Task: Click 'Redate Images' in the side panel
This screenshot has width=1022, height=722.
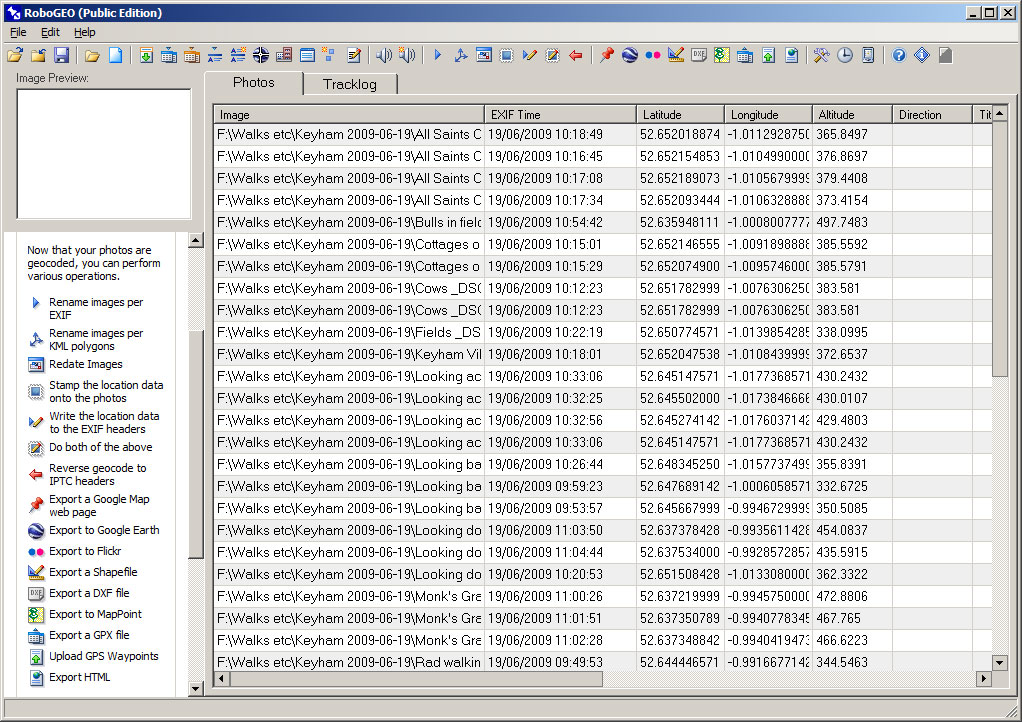Action: pos(85,364)
